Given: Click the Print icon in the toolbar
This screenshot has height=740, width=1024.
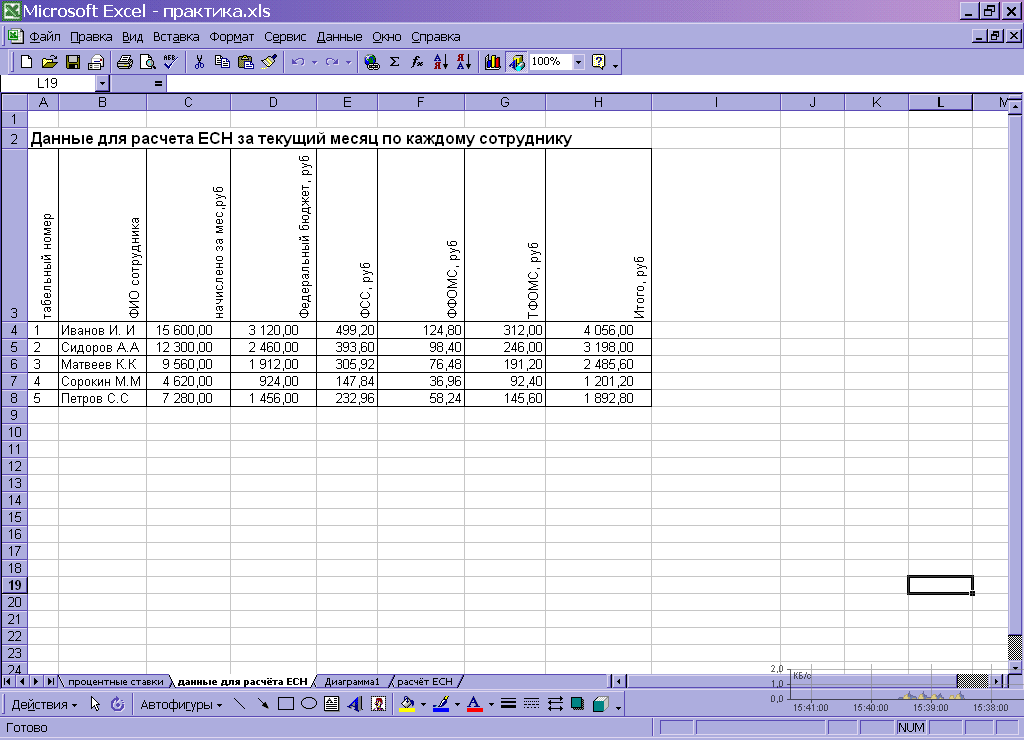Looking at the screenshot, I should [124, 62].
